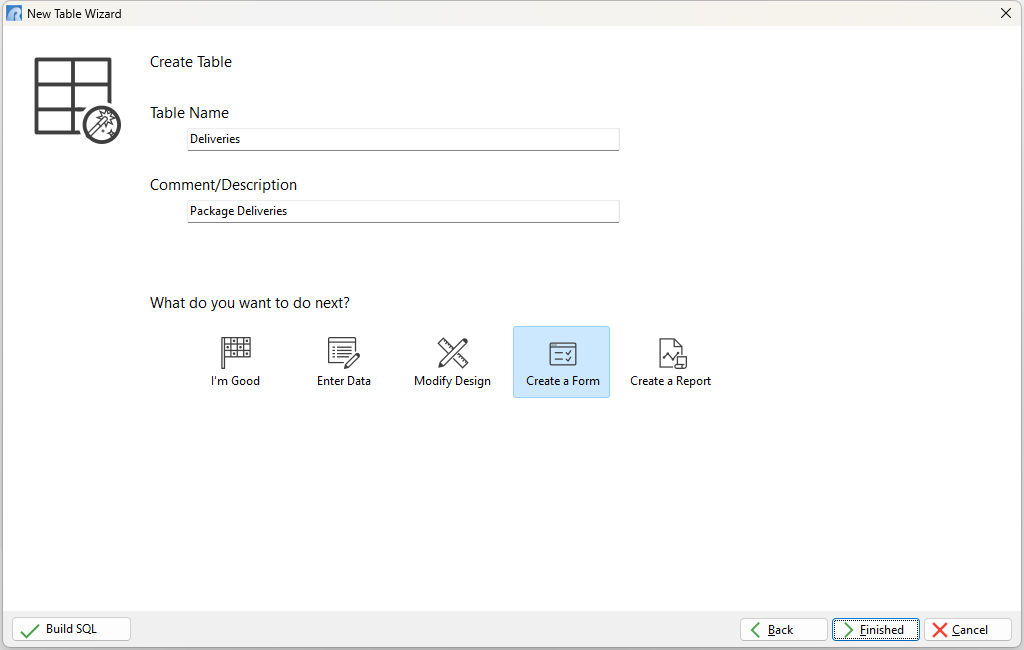Image resolution: width=1024 pixels, height=650 pixels.
Task: Click the Build SQL button
Action: (x=71, y=629)
